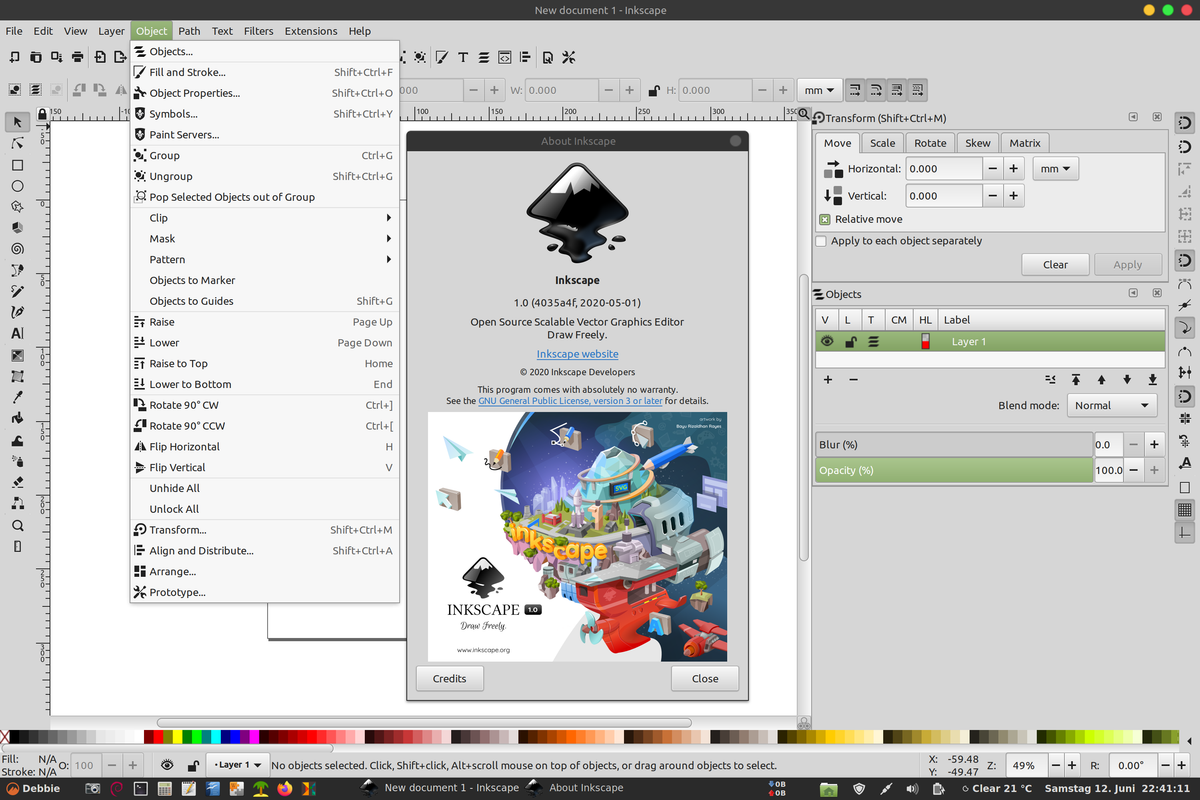Select the Zoom magnifier tool
1200x800 pixels.
17,525
